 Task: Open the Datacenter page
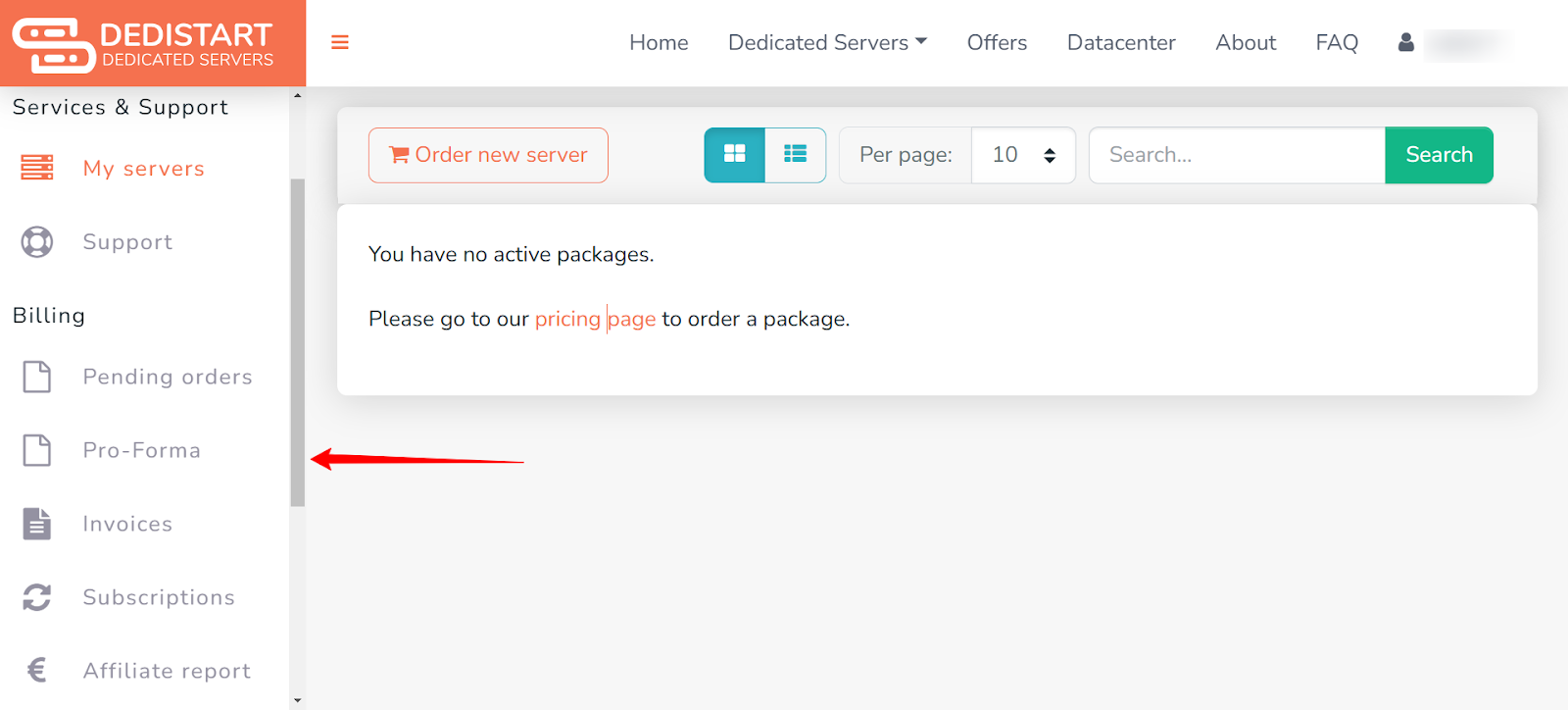[1121, 42]
